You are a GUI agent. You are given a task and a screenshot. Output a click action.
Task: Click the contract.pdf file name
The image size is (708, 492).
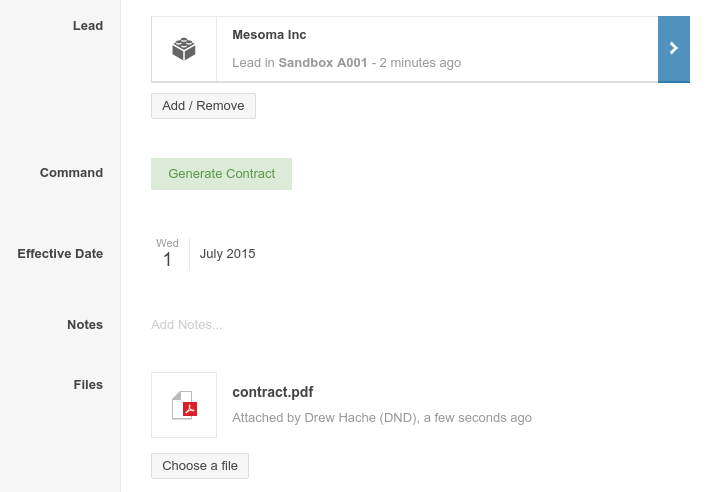click(273, 392)
